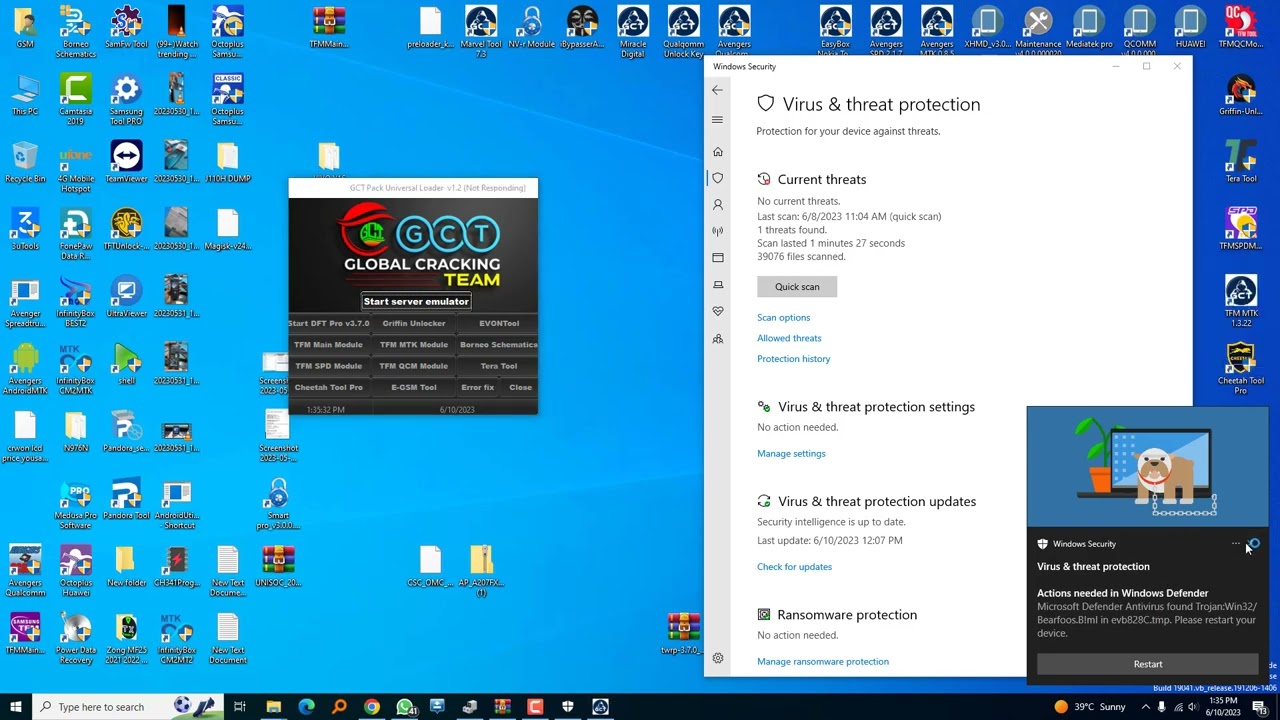Click the back arrow in Windows Security
This screenshot has width=1280, height=720.
717,90
